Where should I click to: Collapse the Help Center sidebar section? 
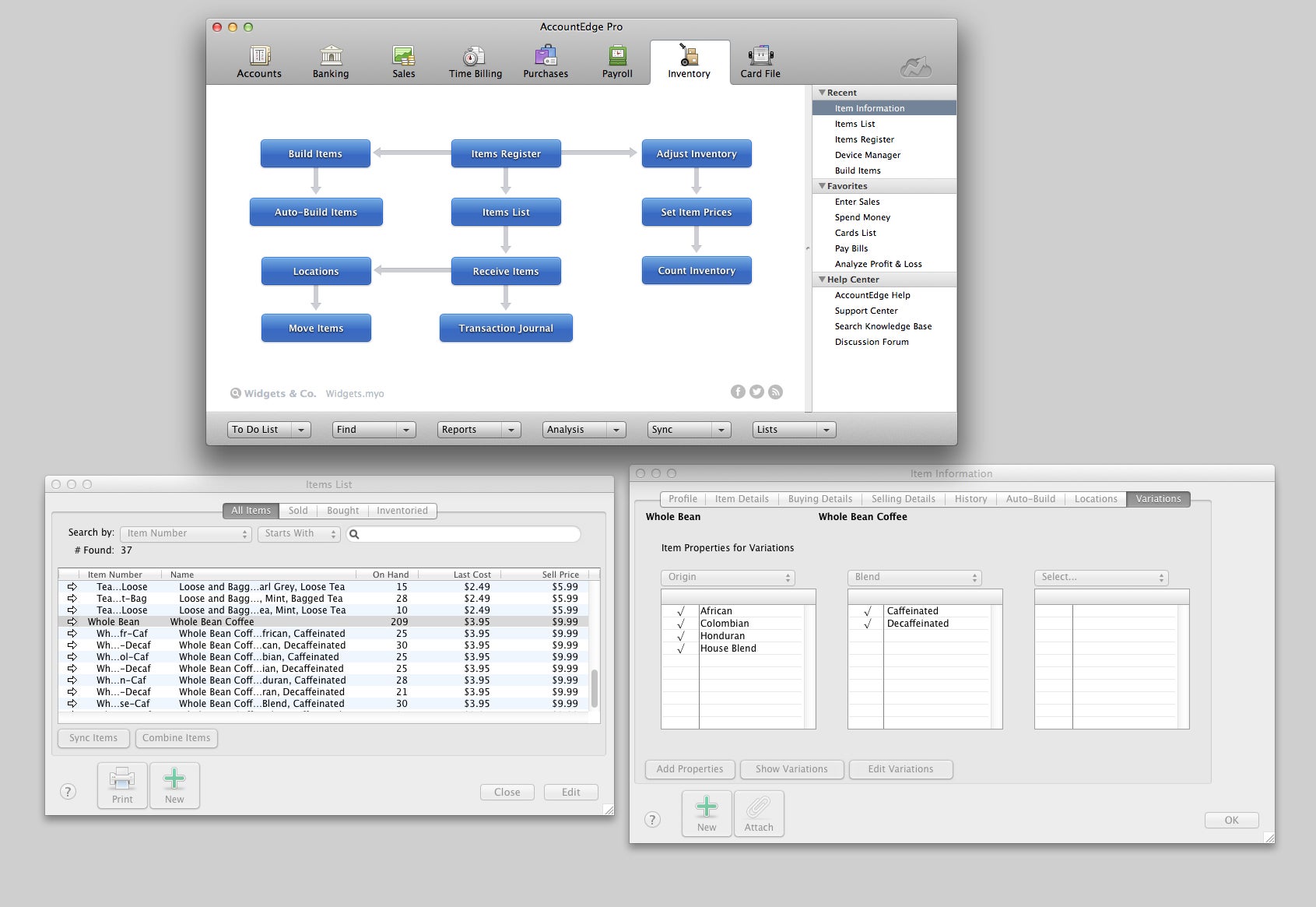(x=822, y=279)
